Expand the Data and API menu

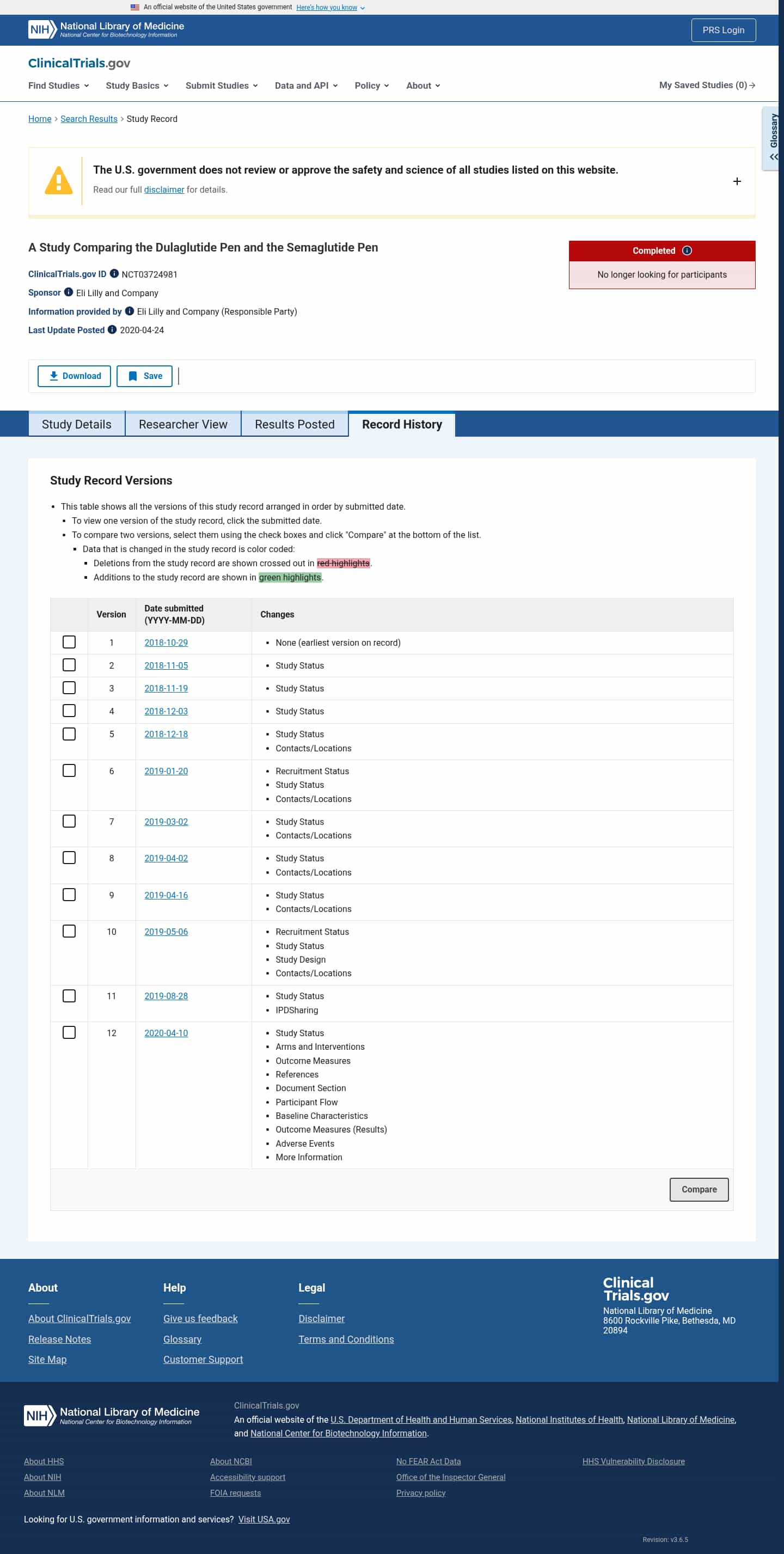tap(306, 85)
